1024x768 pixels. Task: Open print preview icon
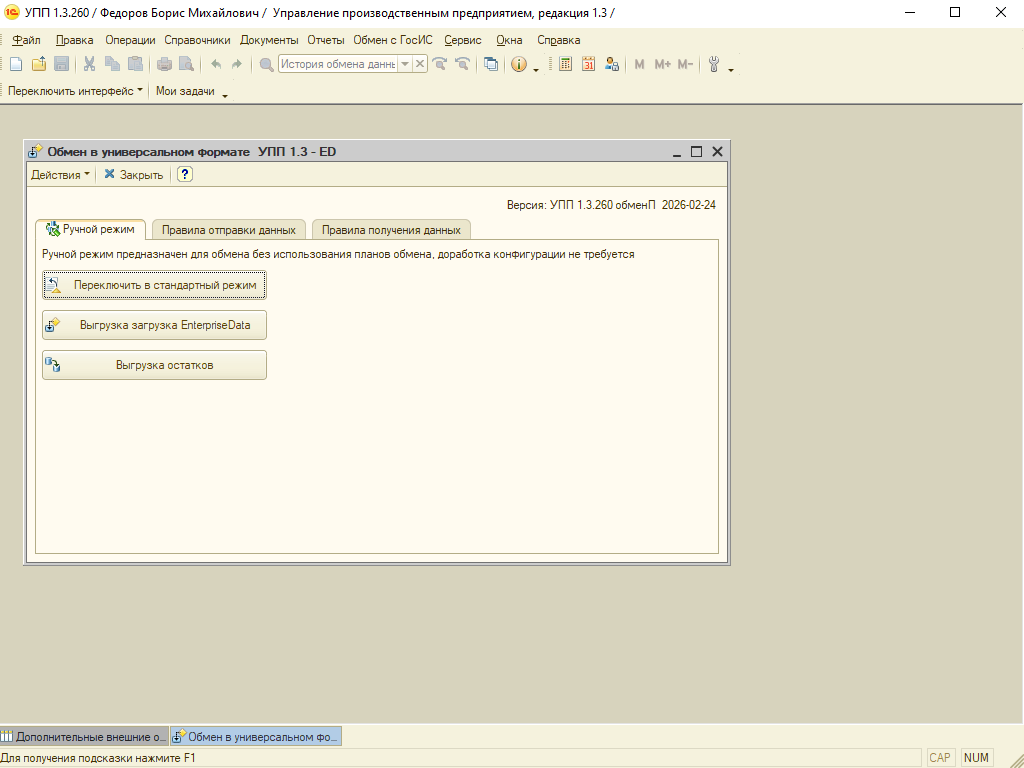[187, 64]
